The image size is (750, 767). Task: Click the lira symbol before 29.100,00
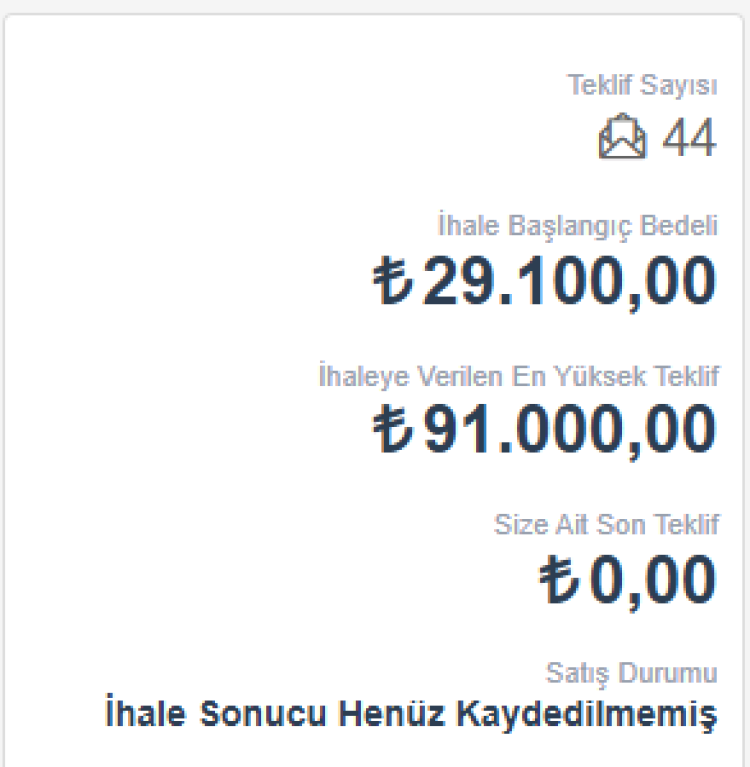pos(392,281)
